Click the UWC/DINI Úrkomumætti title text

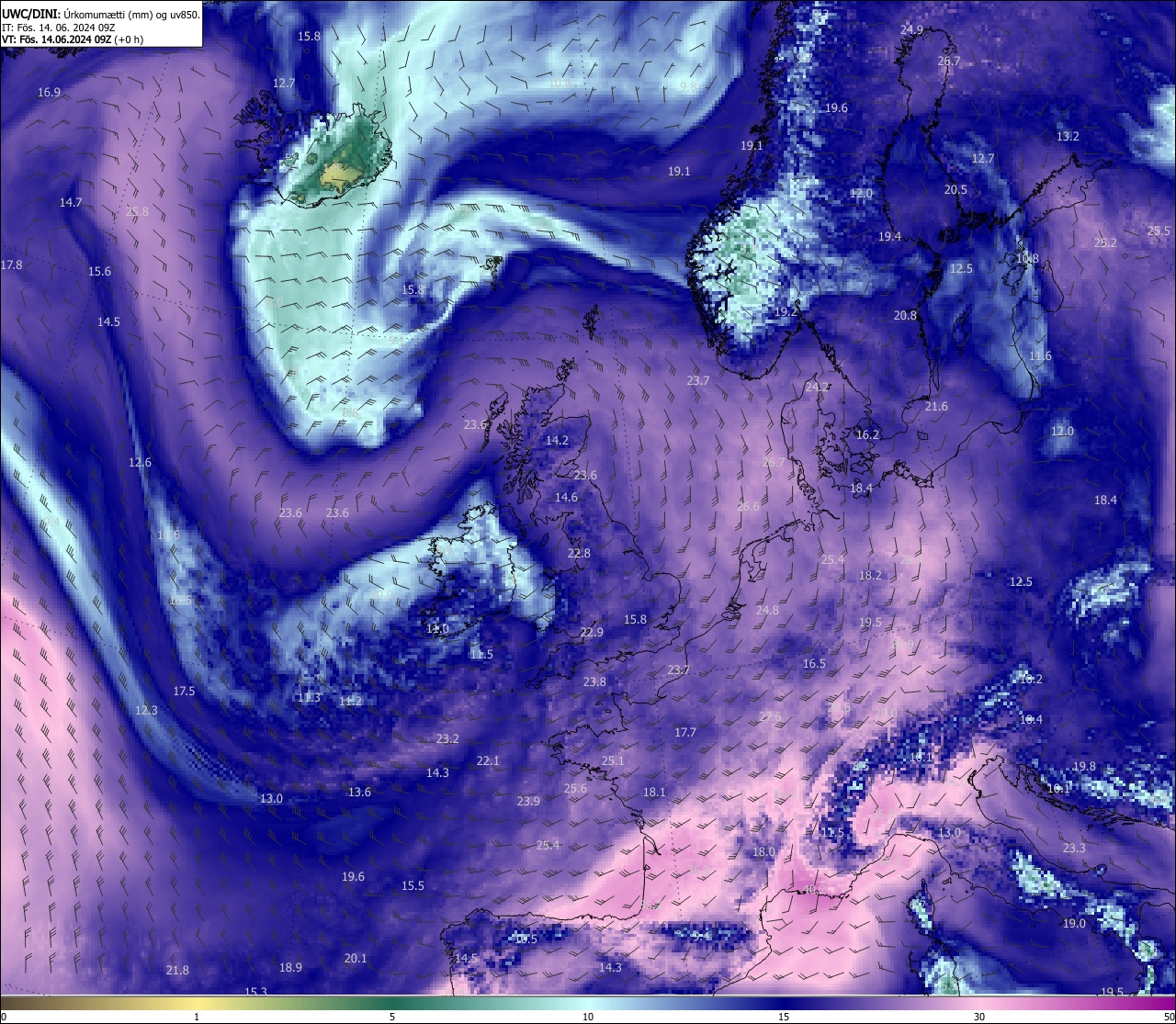tap(101, 14)
